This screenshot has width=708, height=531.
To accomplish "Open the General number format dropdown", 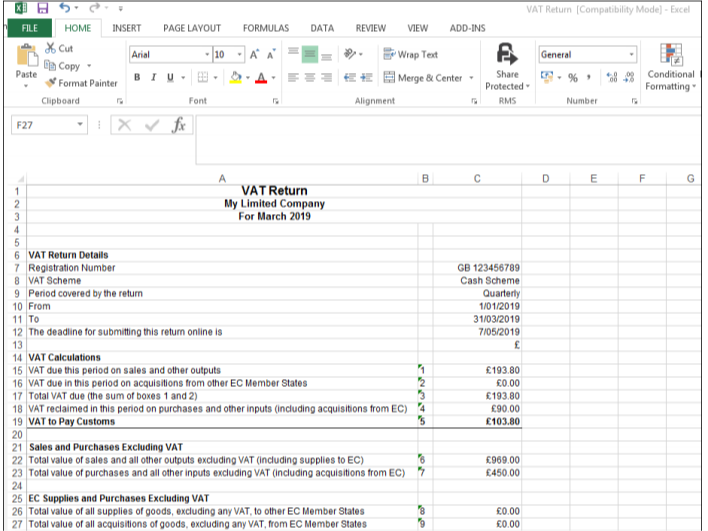I will (x=631, y=55).
